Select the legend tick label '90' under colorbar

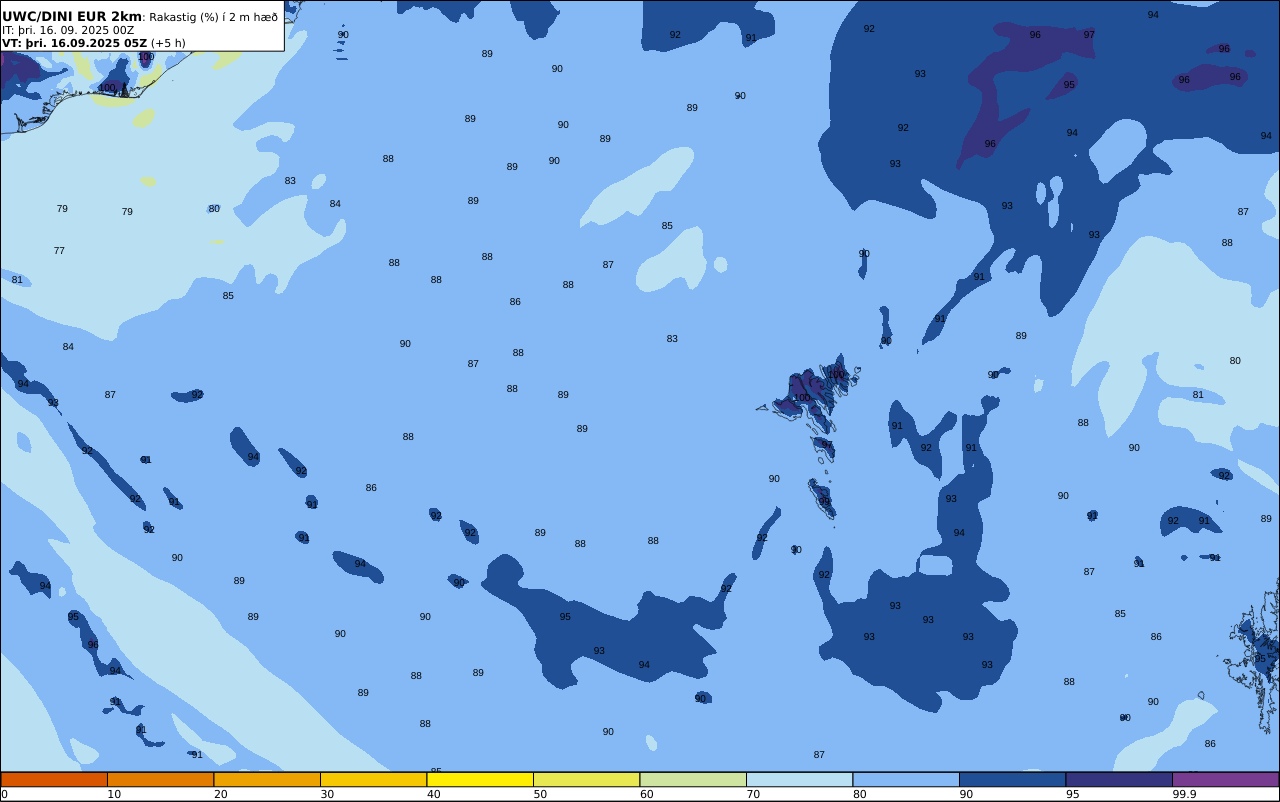pos(966,794)
